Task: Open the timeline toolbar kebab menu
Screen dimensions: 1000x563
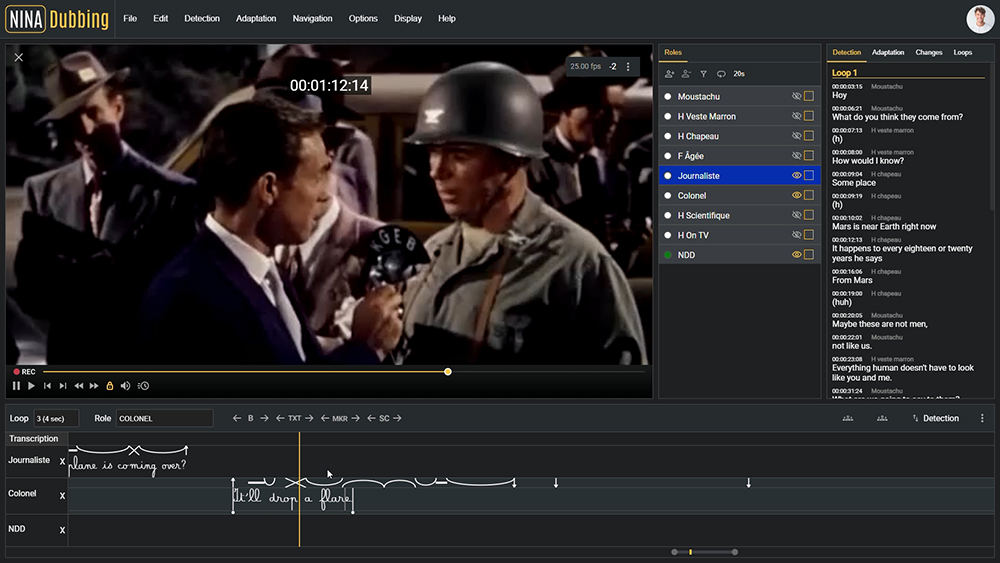Action: (x=982, y=419)
